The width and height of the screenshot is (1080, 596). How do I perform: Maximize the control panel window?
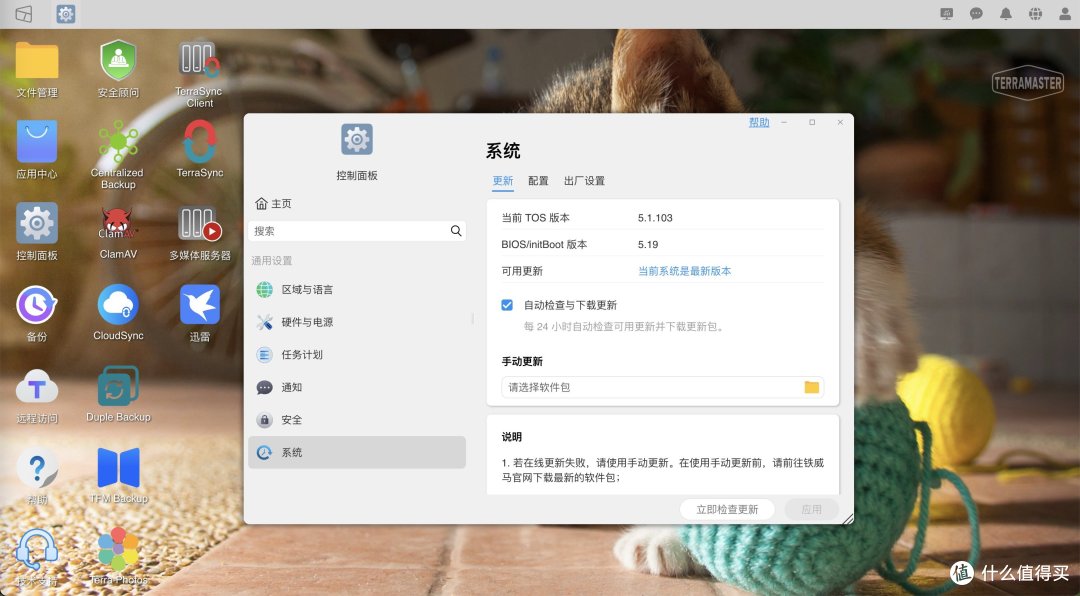(812, 122)
